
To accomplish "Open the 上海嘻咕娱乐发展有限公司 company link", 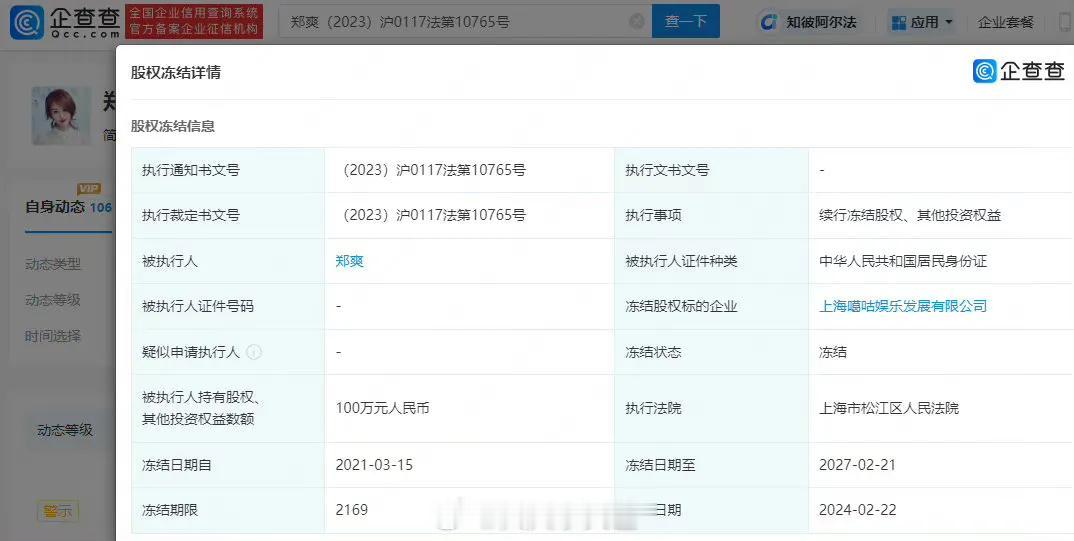I will pyautogui.click(x=903, y=306).
